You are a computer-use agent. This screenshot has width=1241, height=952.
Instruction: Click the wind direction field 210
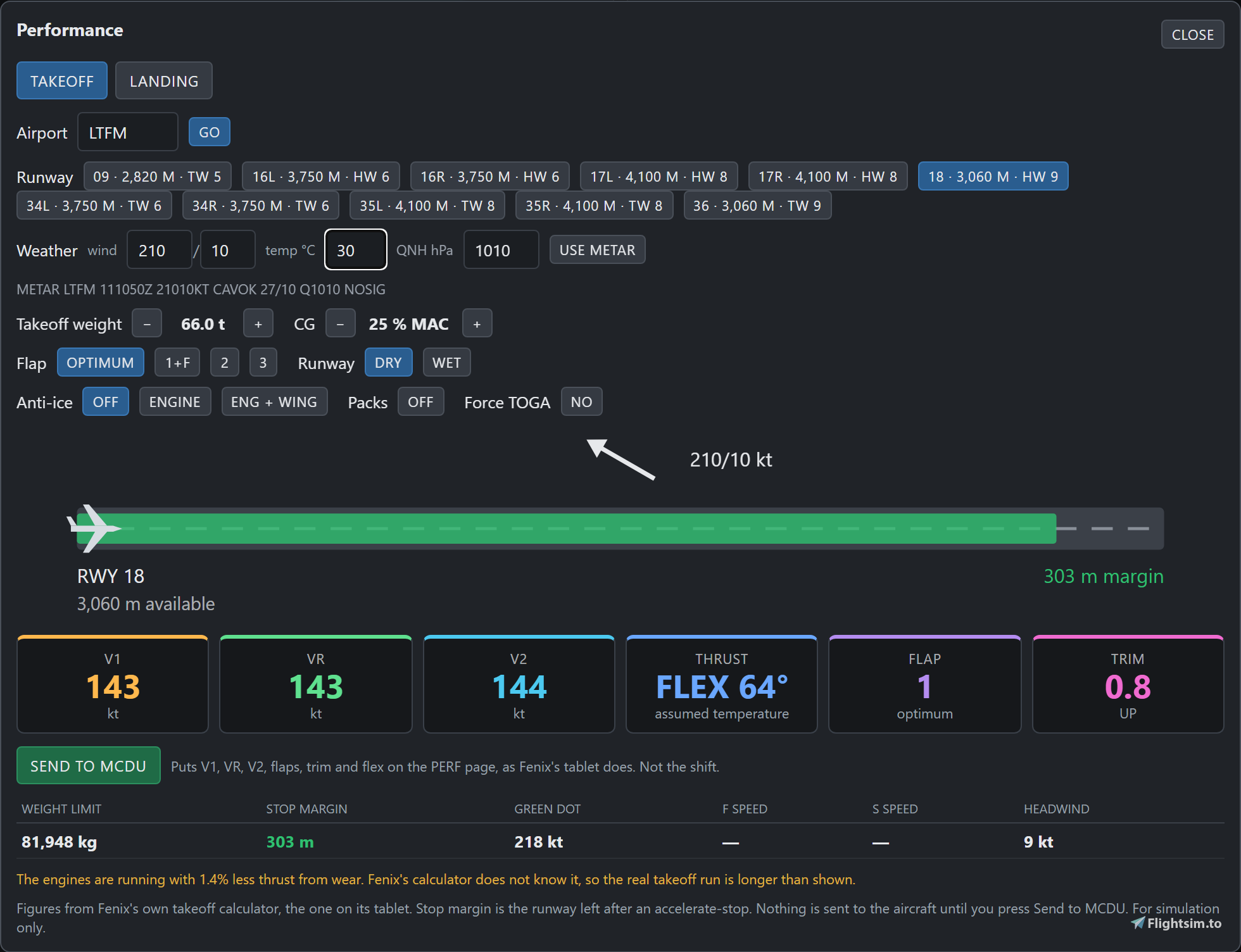pos(160,250)
